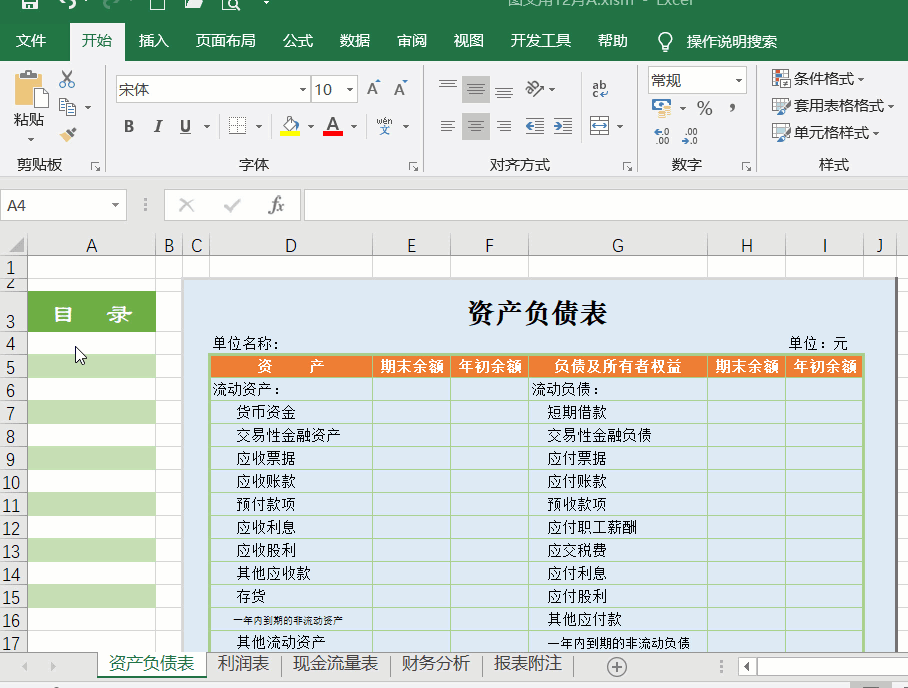Screen dimensions: 908x688
Task: Expand the number format combo box
Action: click(x=739, y=80)
